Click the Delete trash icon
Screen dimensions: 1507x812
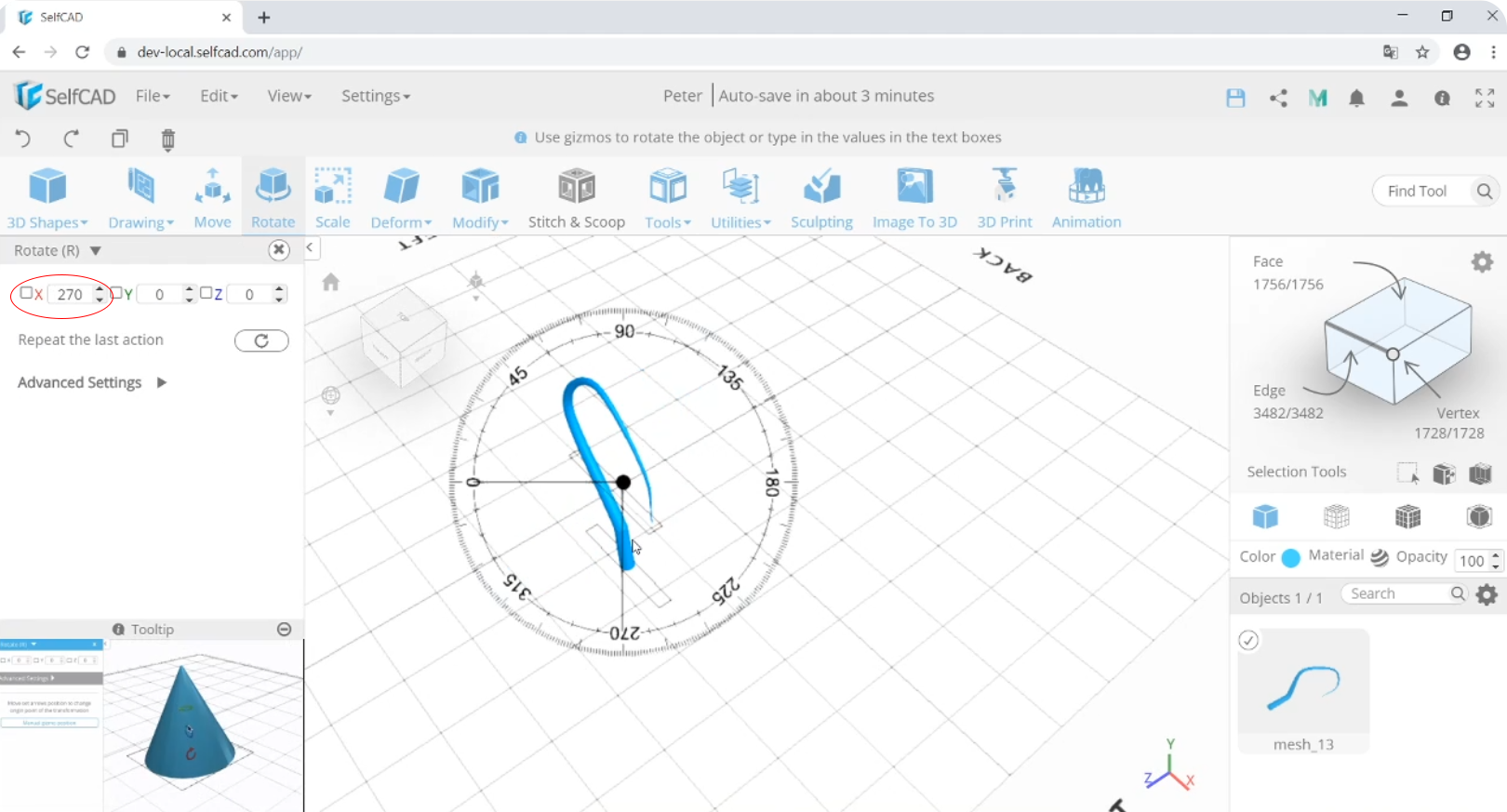(168, 140)
